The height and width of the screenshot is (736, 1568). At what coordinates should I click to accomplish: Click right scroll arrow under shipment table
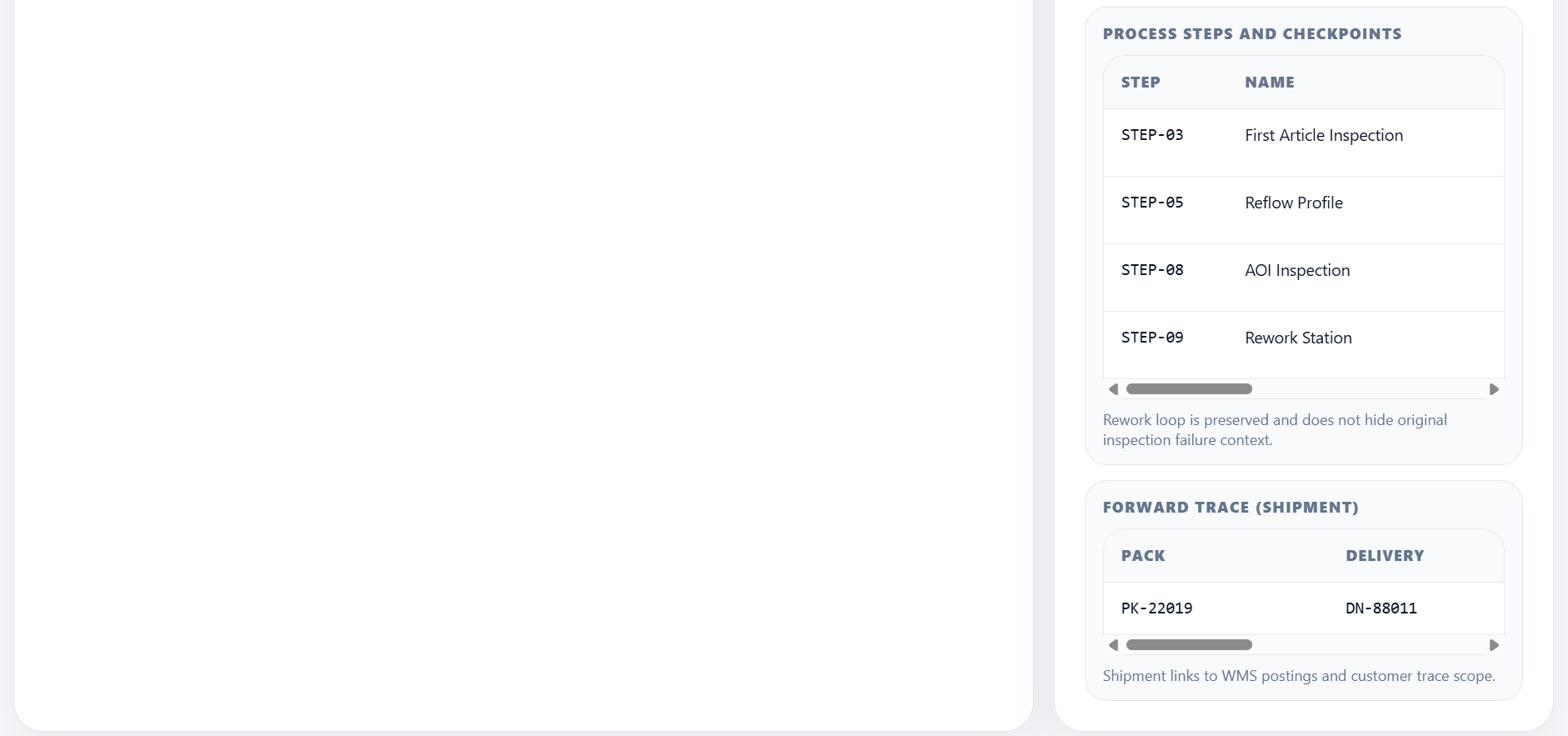click(1494, 645)
